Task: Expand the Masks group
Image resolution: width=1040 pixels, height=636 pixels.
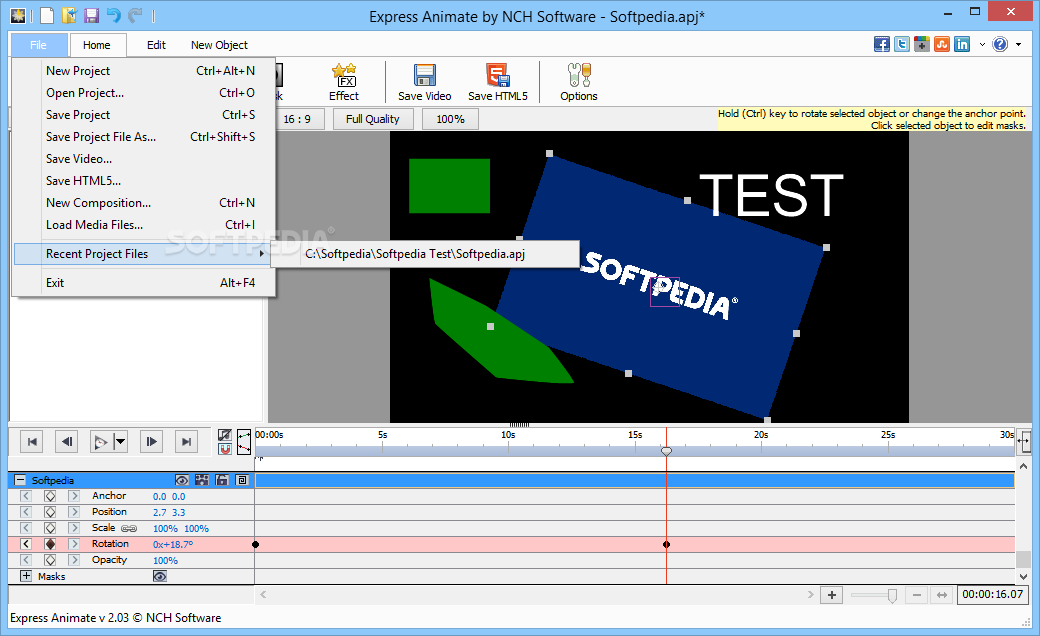Action: (x=26, y=576)
